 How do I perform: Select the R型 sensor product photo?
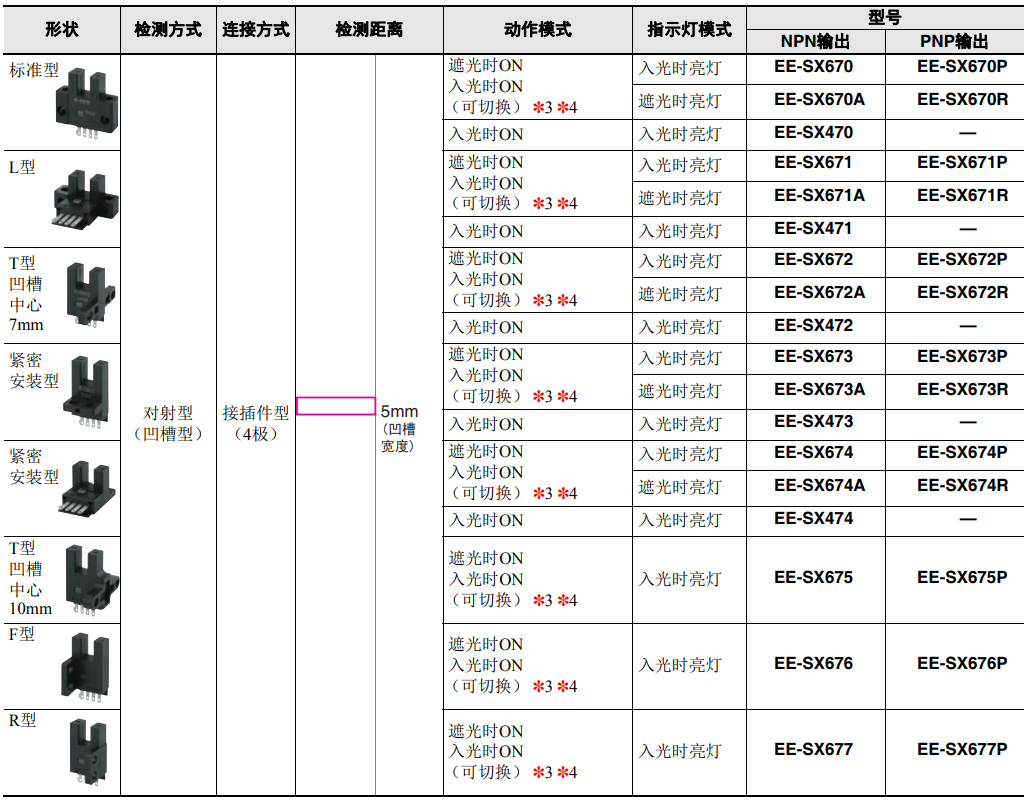88,752
